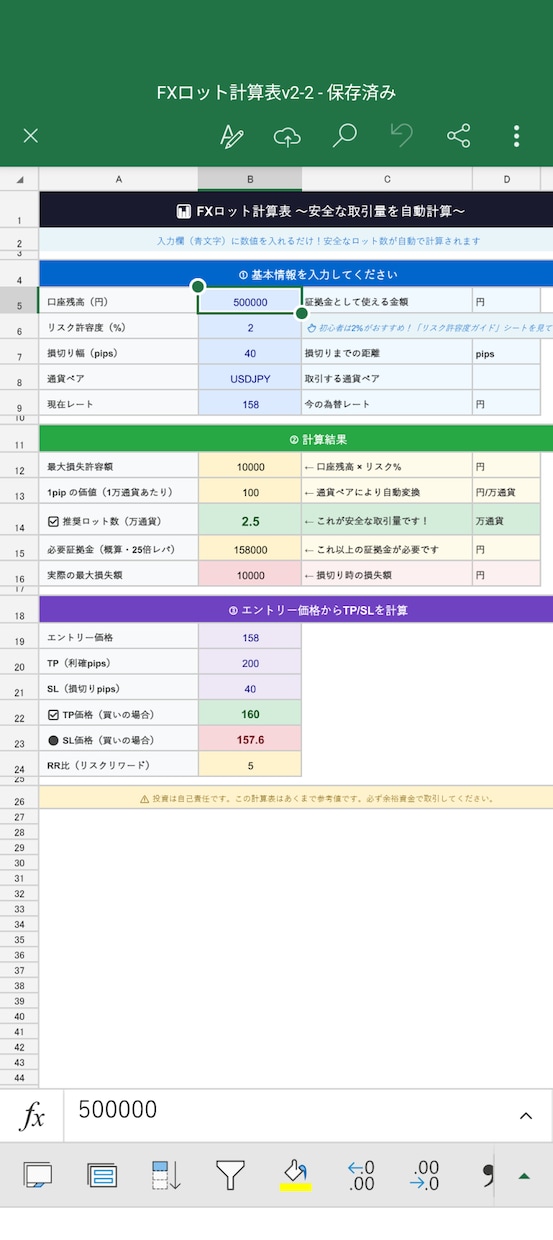Select stop-loss width cell value 40 in row 7
Viewport: 553px width, 1240px height.
(250, 353)
